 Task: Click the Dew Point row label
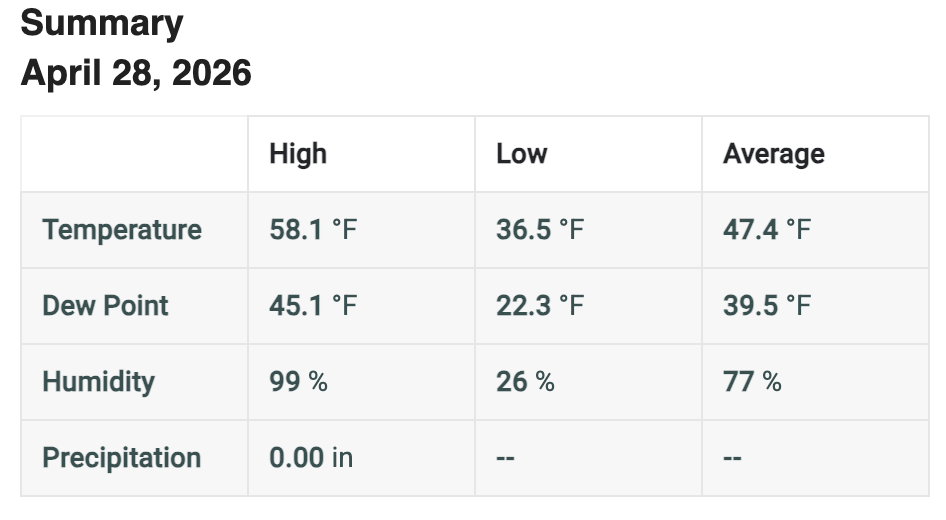click(105, 306)
